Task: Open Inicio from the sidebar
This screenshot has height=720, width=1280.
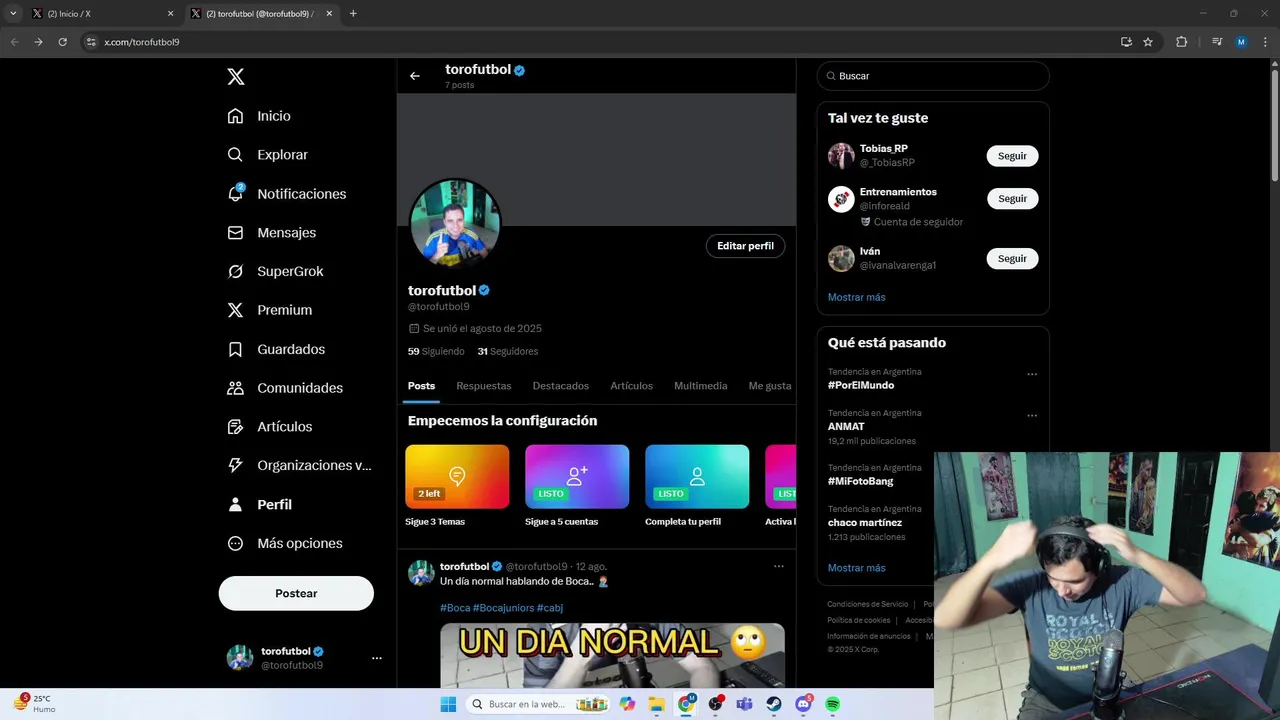Action: [259, 116]
